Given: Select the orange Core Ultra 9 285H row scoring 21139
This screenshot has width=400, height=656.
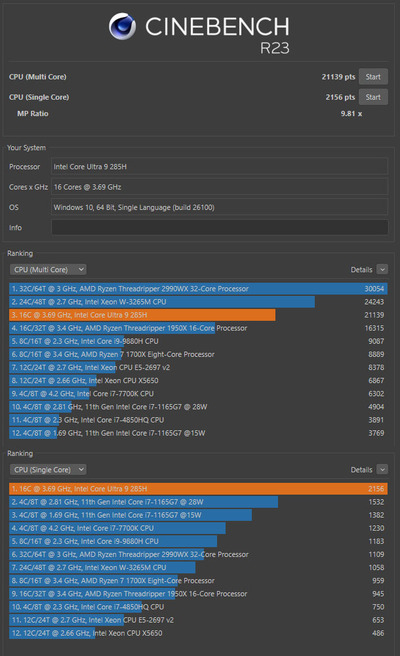Looking at the screenshot, I should click(198, 315).
